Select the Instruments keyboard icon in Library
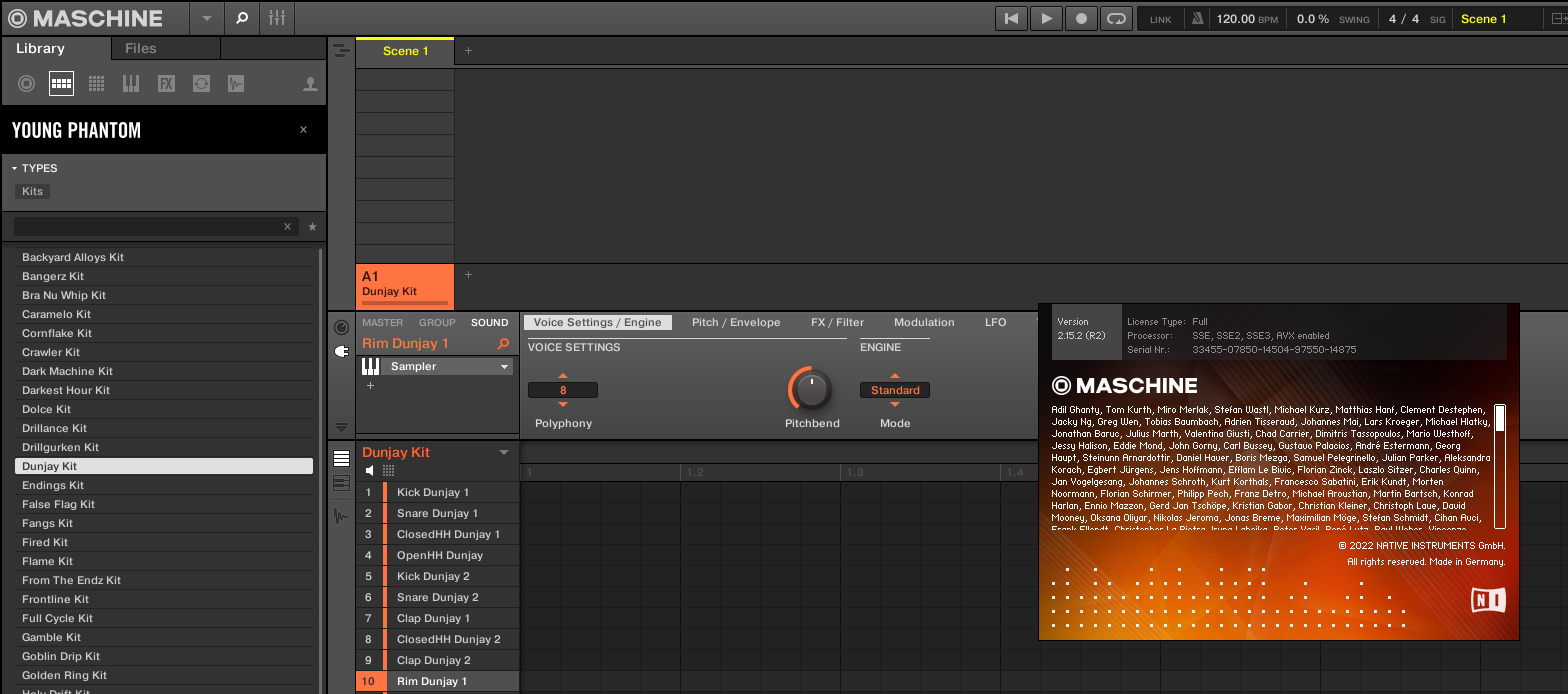Image resolution: width=1568 pixels, height=694 pixels. coord(131,84)
